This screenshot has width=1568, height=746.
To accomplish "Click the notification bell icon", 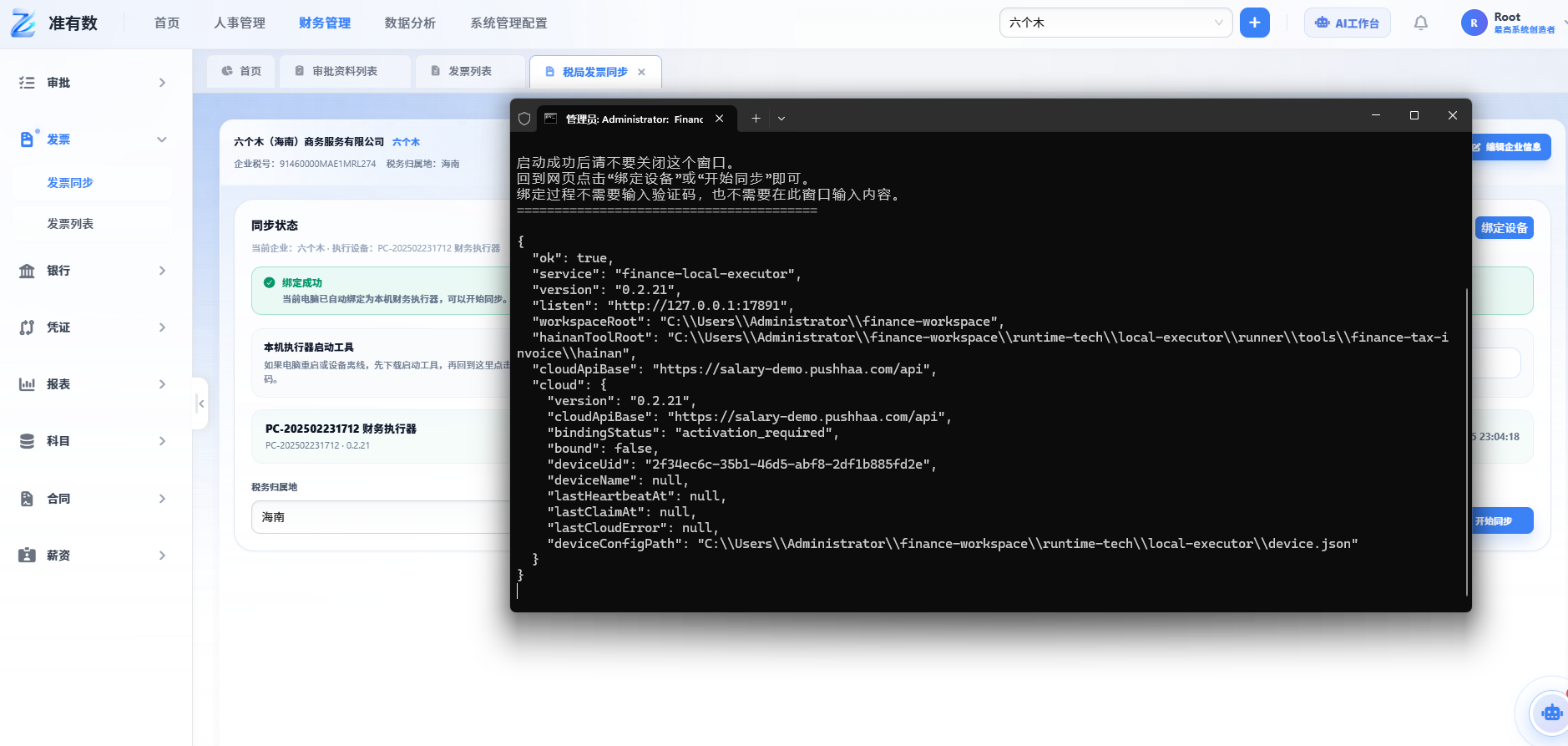I will tap(1420, 23).
